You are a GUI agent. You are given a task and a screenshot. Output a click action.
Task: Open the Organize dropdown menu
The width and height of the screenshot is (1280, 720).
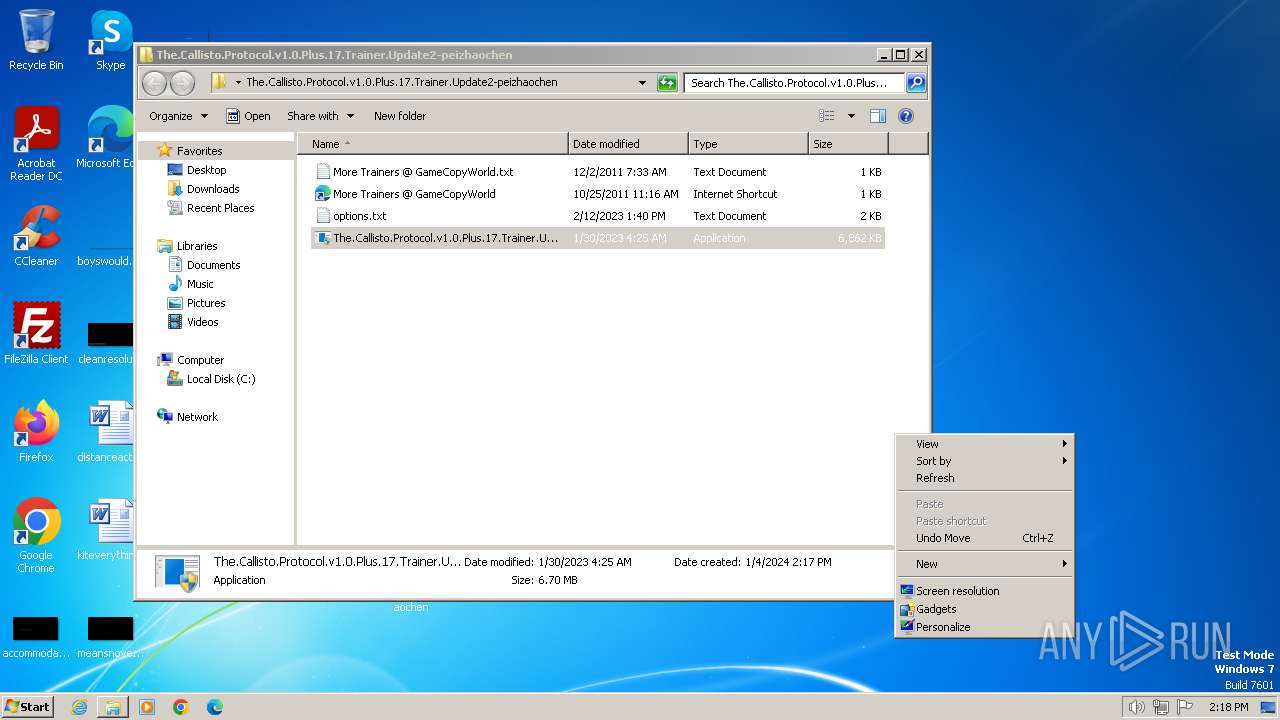178,116
